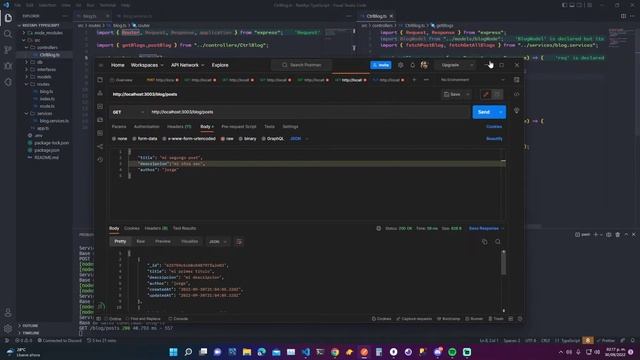Open VS Code Explorer icon in activity bar

point(8,18)
